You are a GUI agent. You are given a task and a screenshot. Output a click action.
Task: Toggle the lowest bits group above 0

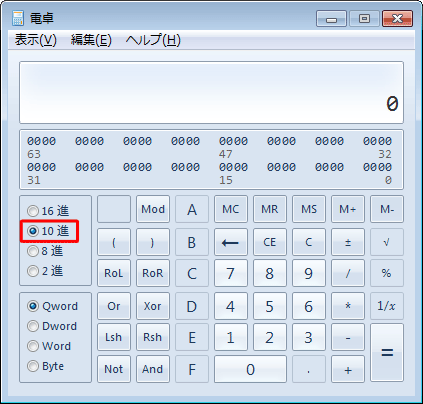point(377,167)
